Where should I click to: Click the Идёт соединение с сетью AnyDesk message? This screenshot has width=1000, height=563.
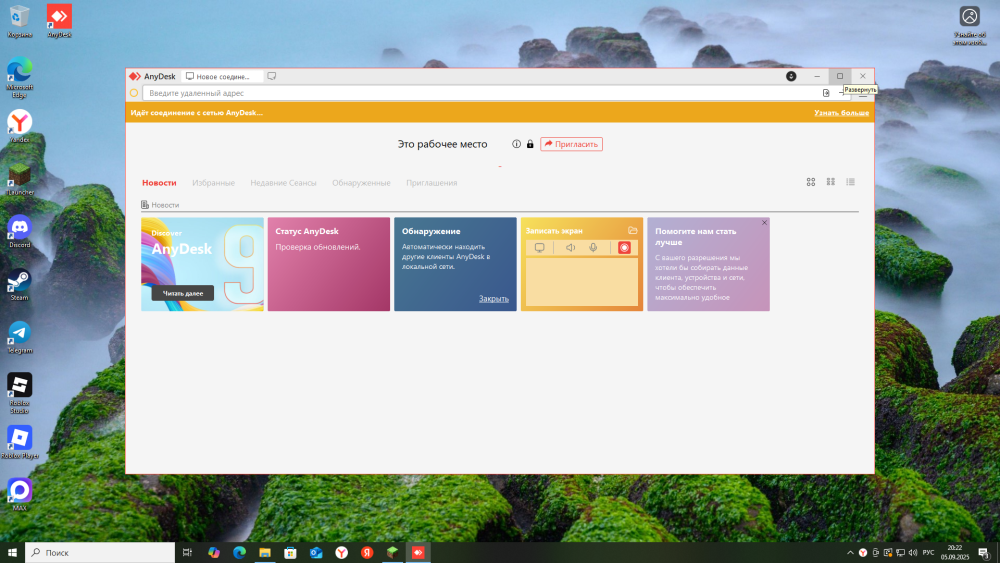(x=196, y=113)
